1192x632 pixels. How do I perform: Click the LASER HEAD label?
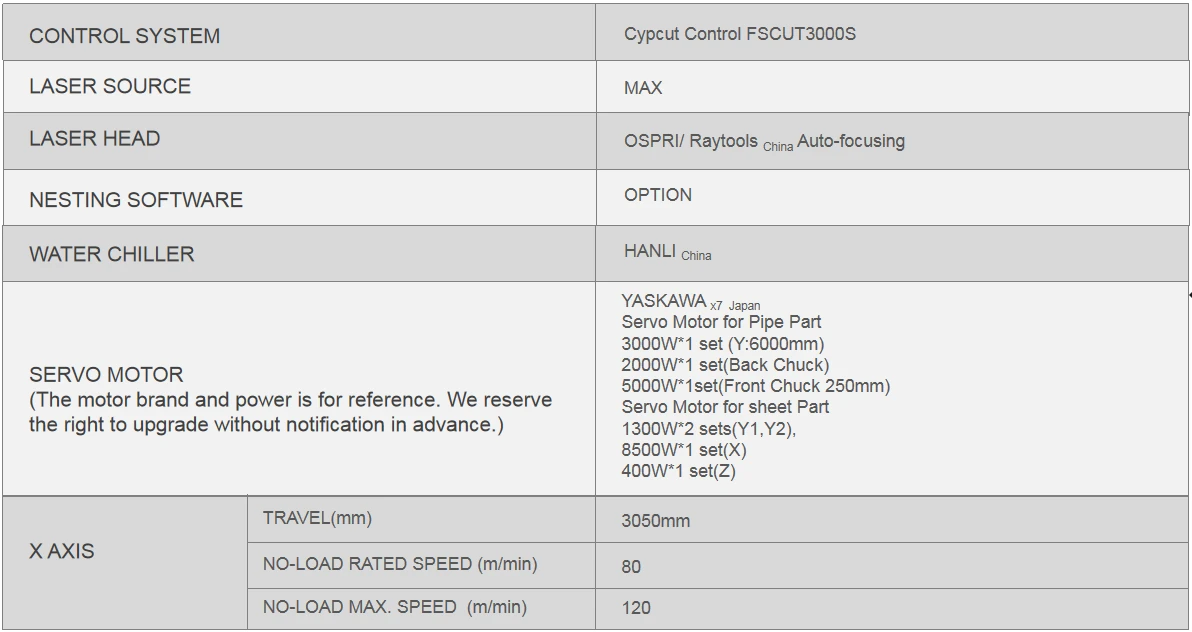(95, 138)
